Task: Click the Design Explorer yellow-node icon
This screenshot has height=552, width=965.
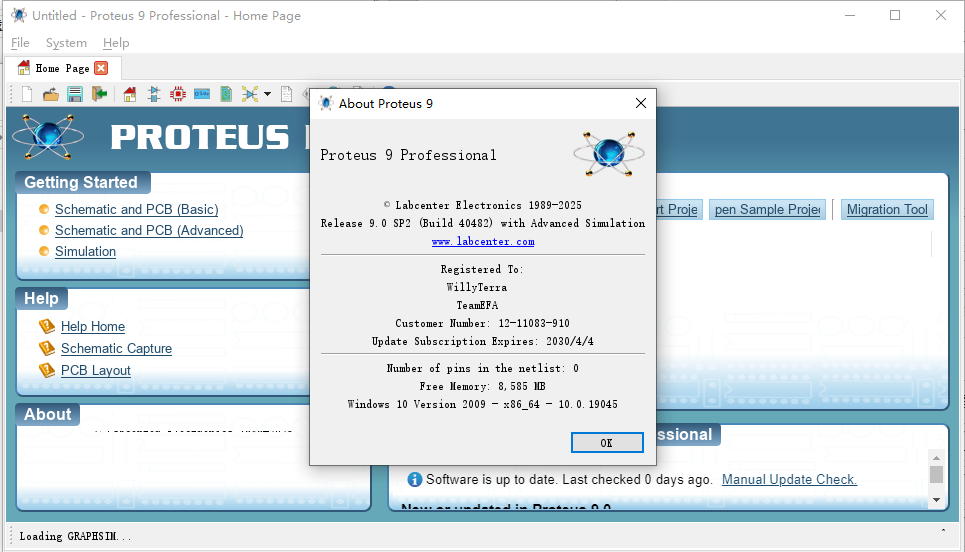Action: coord(250,94)
